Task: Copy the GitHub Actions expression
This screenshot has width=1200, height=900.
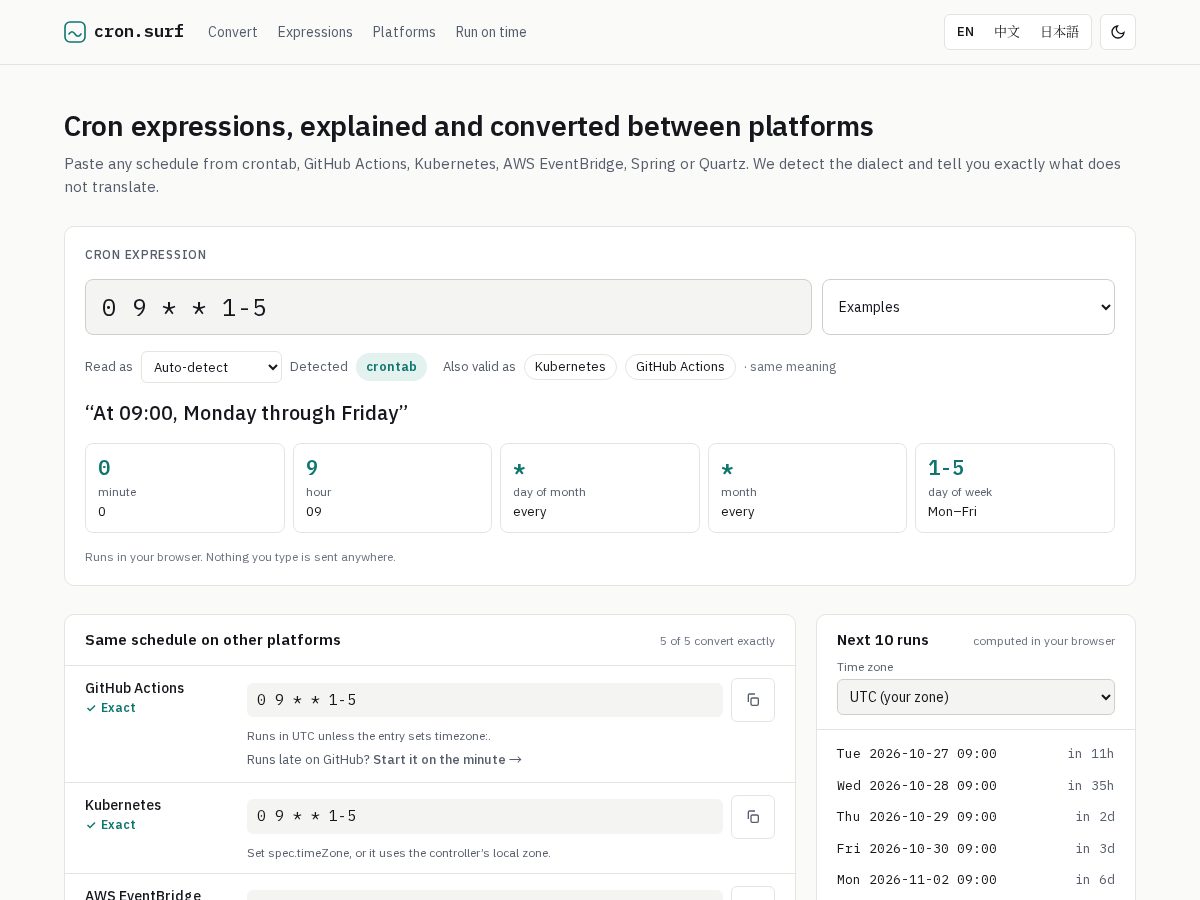Action: coord(753,700)
